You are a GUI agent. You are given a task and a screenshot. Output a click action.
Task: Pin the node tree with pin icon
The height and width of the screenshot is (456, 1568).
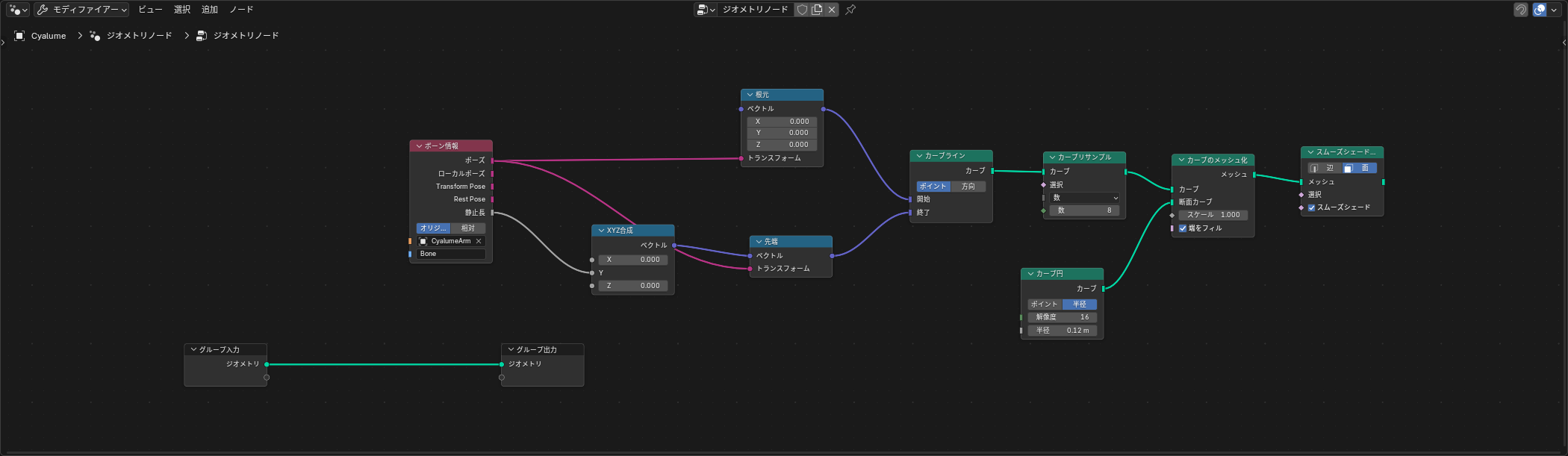[850, 10]
